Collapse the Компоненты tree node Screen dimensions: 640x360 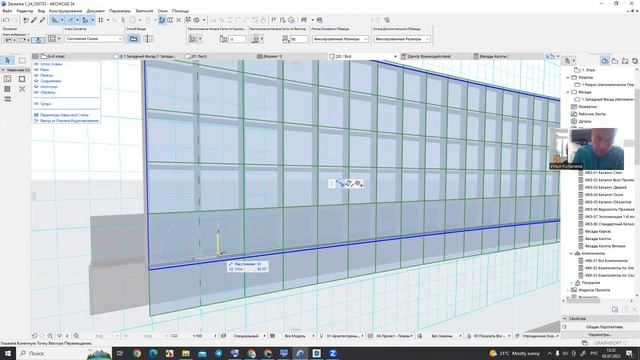tap(571, 253)
